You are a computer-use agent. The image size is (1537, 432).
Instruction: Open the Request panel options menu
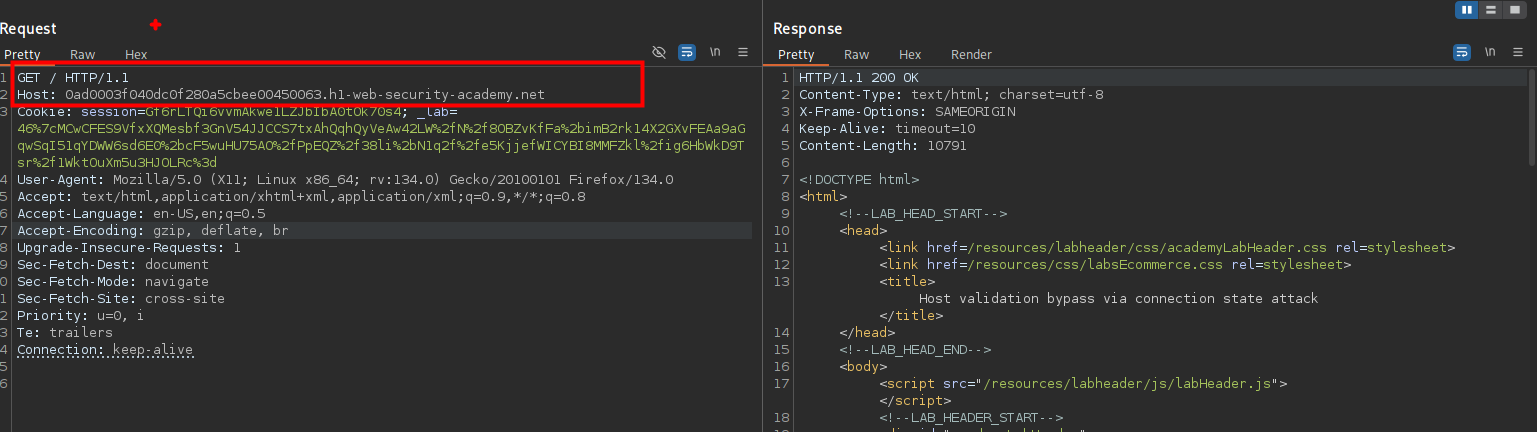[743, 52]
